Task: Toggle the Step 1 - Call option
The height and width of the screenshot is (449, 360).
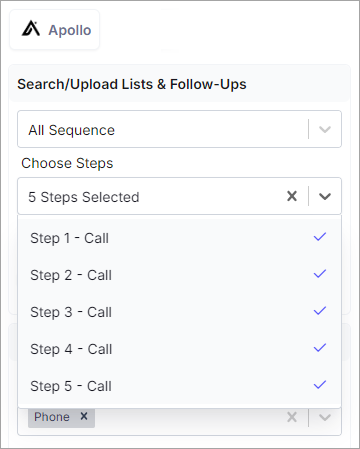Action: [x=180, y=238]
